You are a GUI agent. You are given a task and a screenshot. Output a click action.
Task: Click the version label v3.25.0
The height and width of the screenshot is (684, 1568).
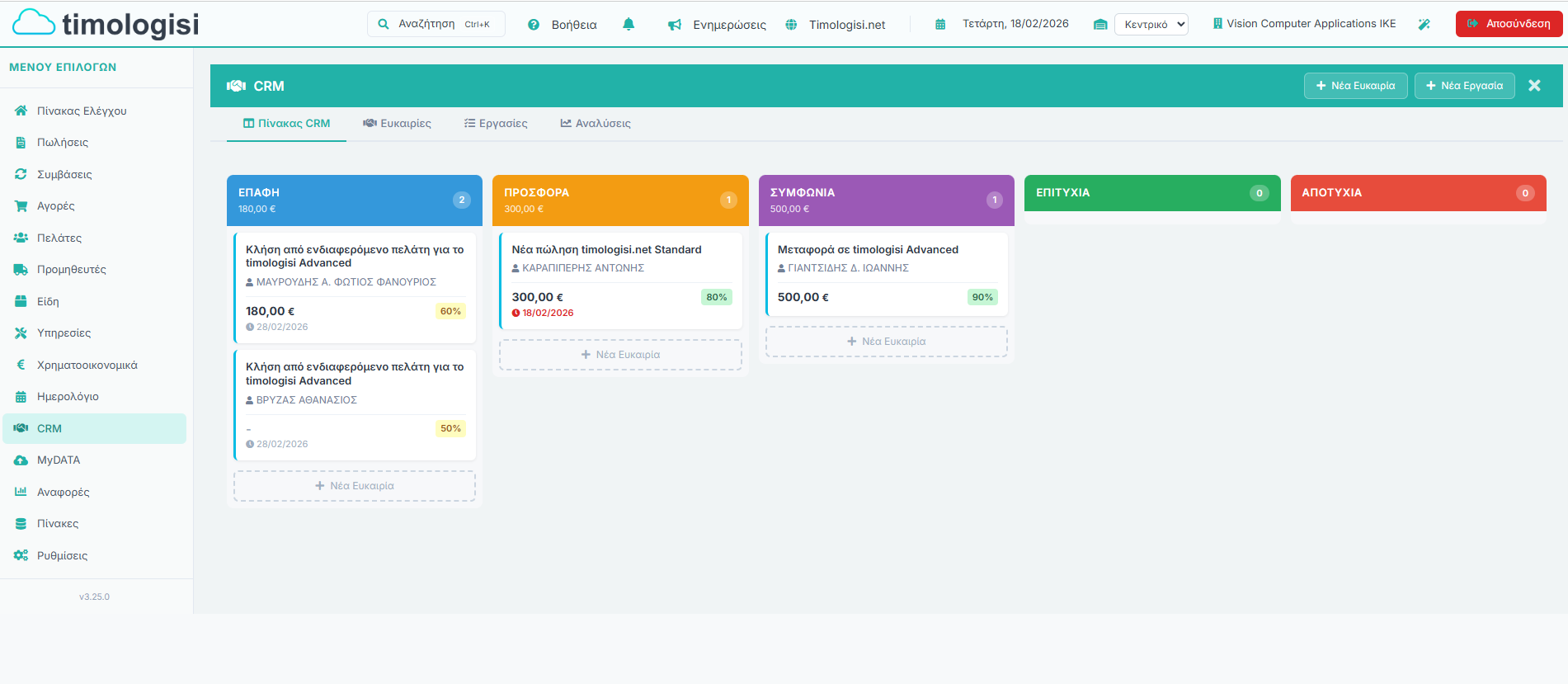(x=94, y=597)
